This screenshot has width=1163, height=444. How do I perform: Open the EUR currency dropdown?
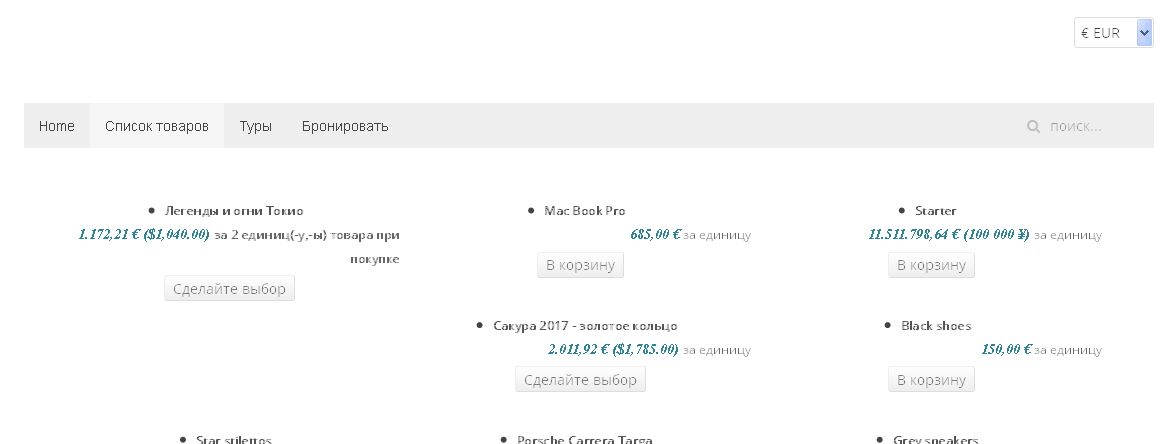point(1113,33)
